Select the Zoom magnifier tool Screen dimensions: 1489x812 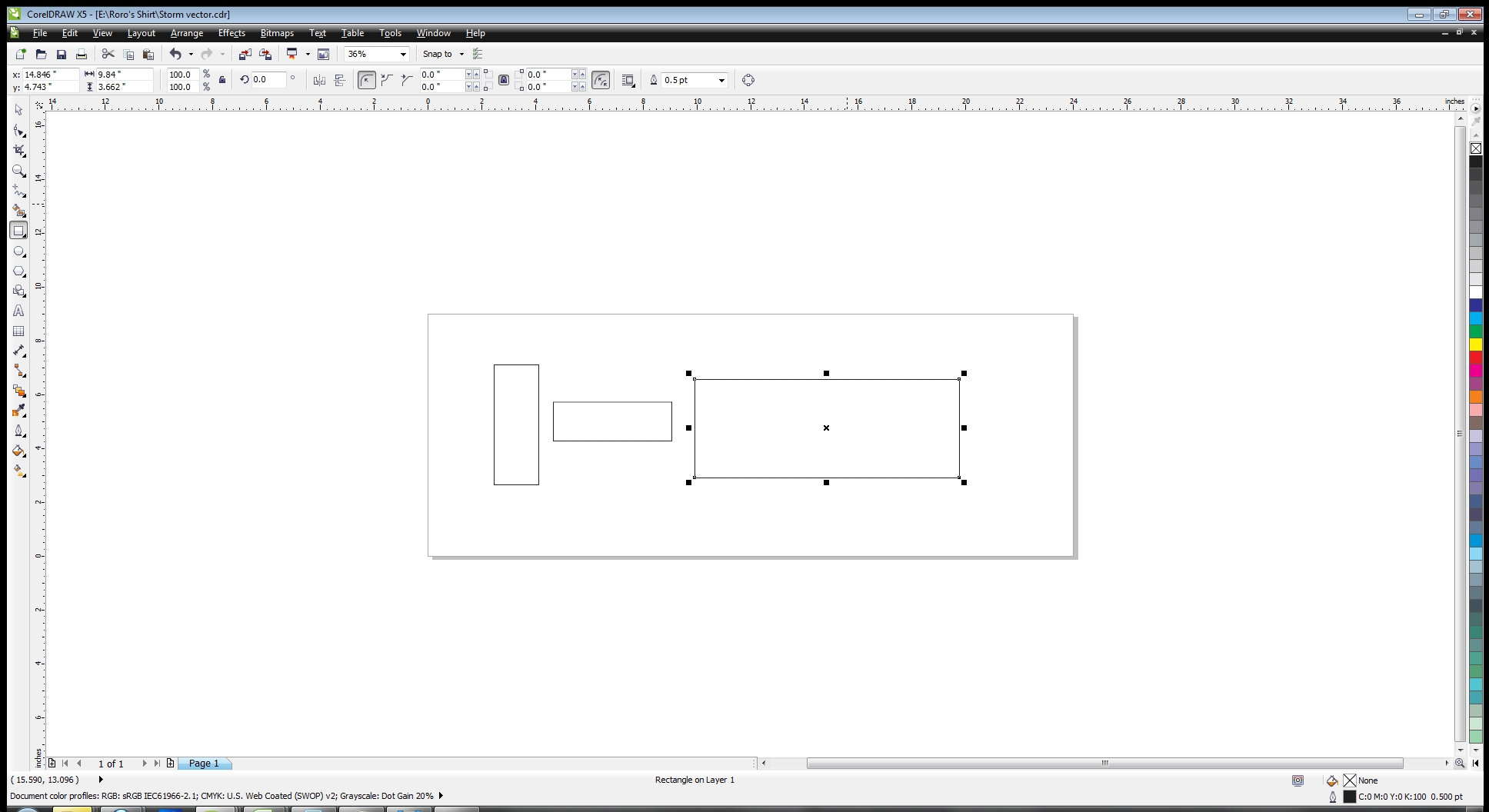click(18, 171)
